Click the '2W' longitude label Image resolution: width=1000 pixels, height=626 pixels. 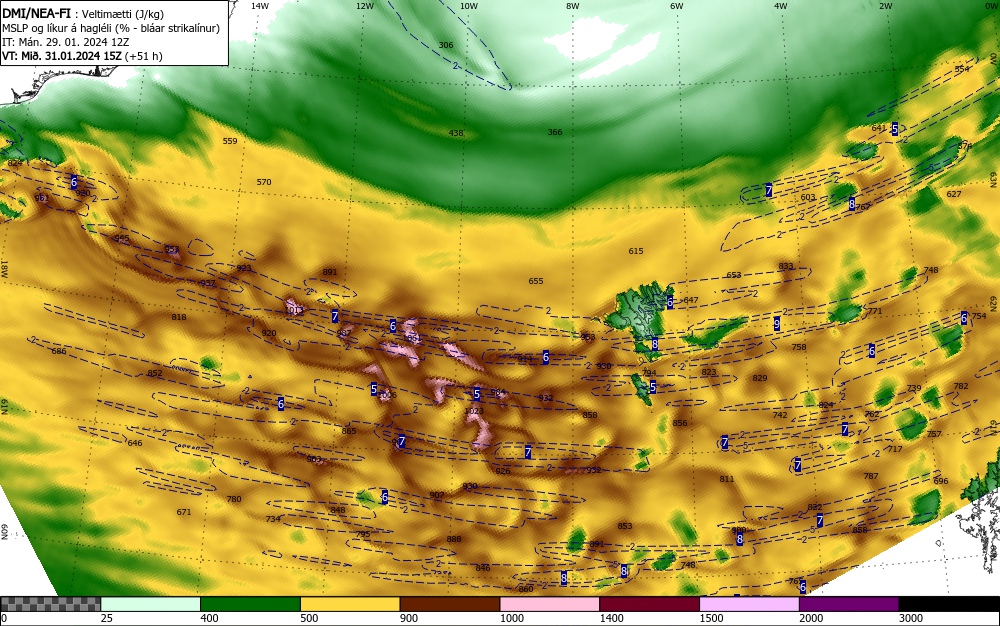tap(885, 6)
